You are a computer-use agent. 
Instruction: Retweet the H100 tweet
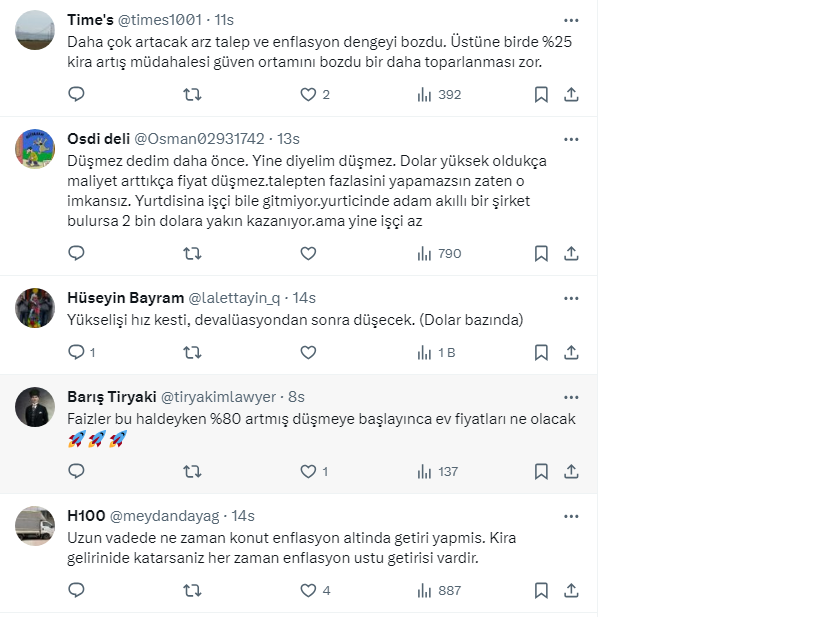(x=193, y=591)
